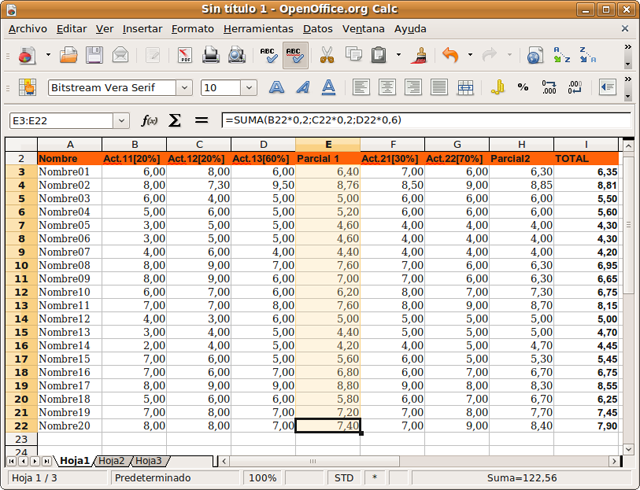Screen dimensions: 640x490
Task: Select column E header
Action: 327,144
